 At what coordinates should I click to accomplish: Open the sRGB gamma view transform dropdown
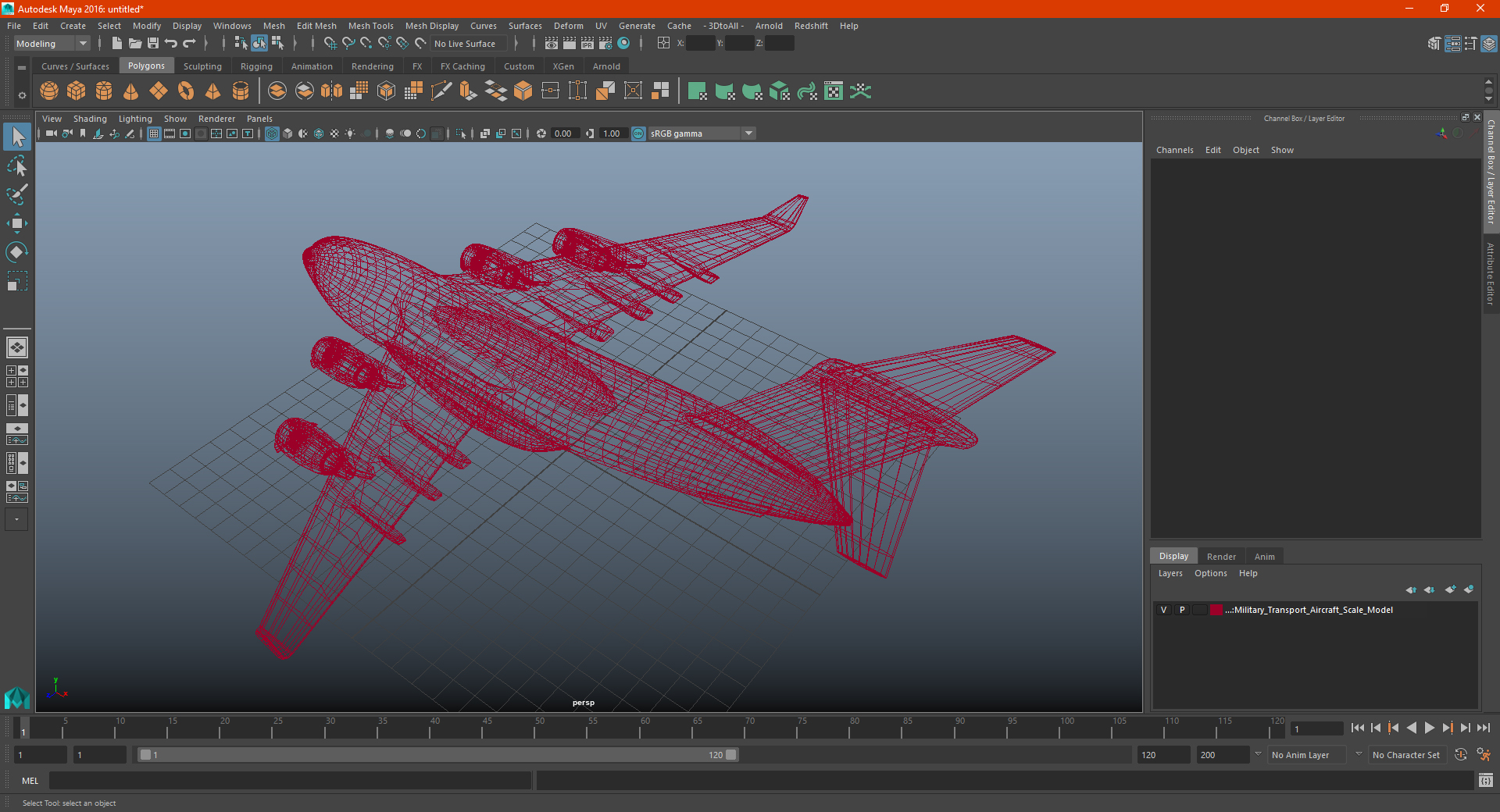pyautogui.click(x=701, y=134)
